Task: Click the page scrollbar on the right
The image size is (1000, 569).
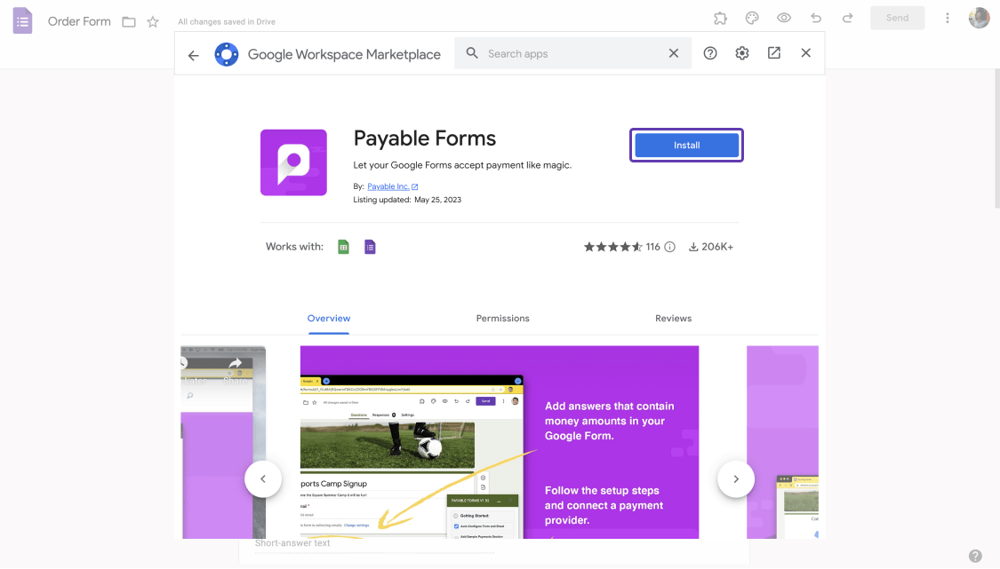Action: 997,137
